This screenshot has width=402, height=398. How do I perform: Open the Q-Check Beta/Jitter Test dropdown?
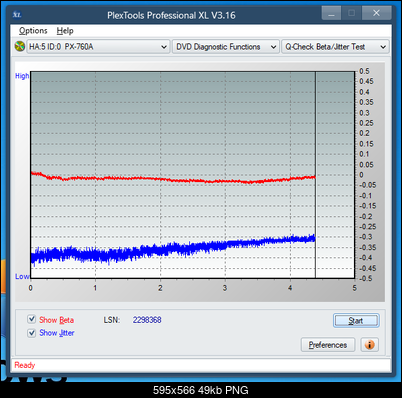pyautogui.click(x=335, y=47)
